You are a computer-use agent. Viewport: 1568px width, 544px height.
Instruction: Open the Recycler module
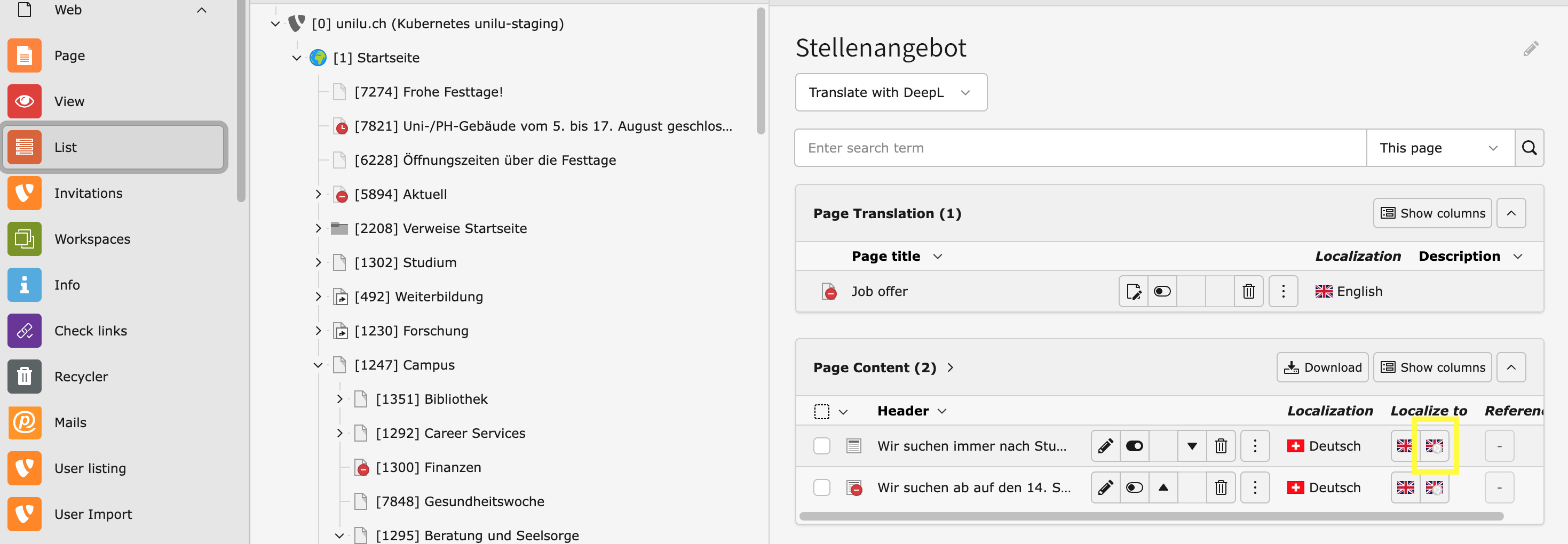(x=81, y=377)
